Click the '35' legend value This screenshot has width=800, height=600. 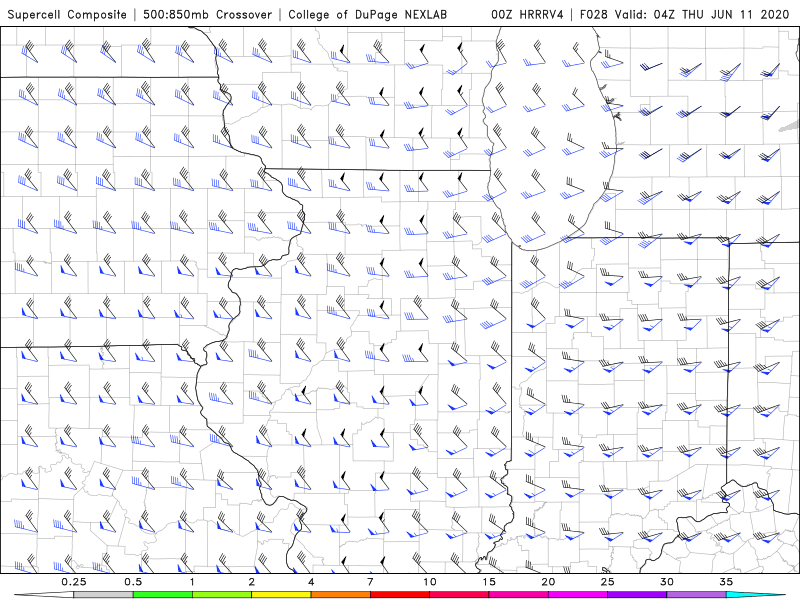(727, 582)
